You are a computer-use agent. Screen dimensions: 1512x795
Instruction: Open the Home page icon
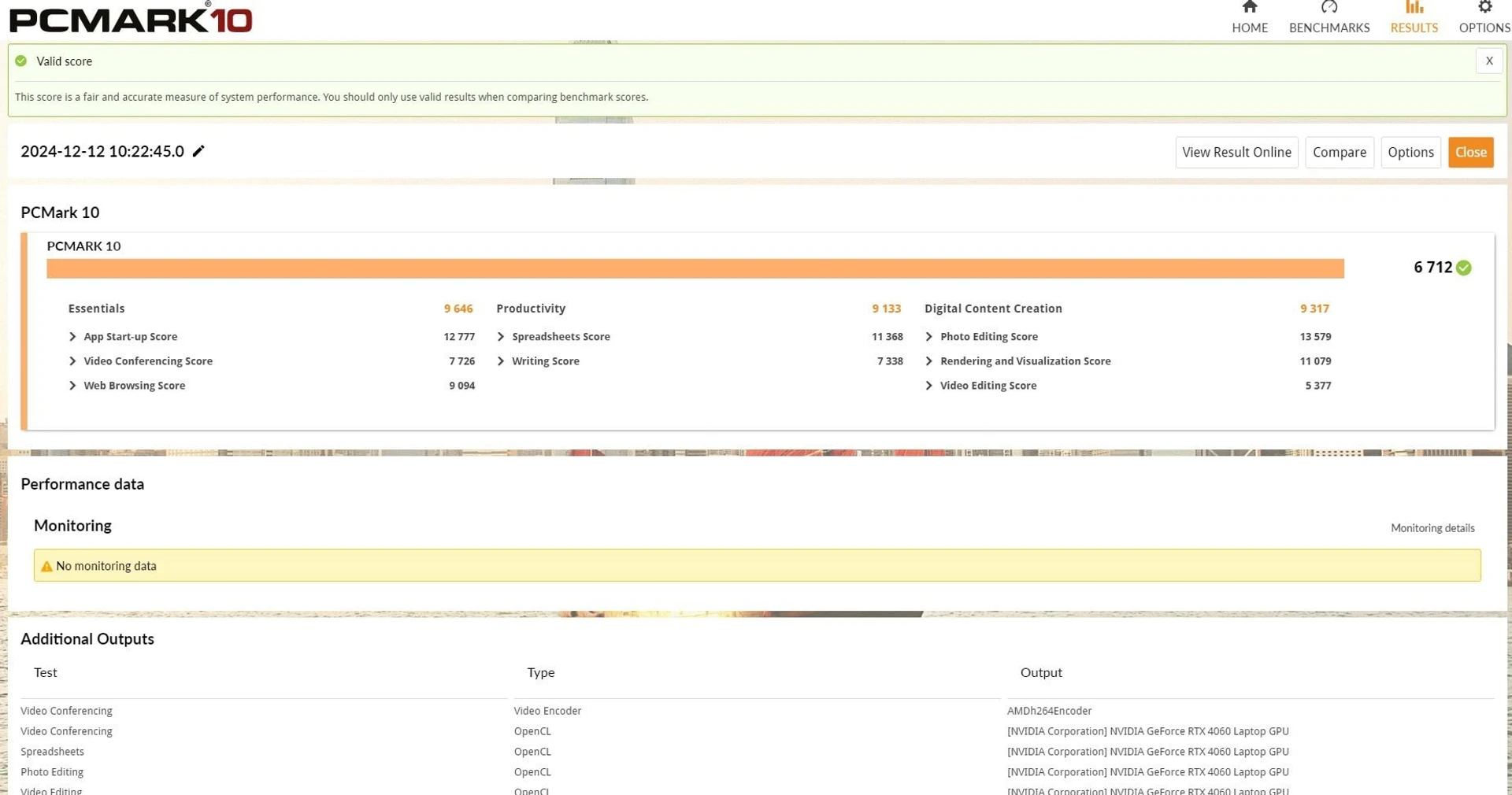point(1250,7)
